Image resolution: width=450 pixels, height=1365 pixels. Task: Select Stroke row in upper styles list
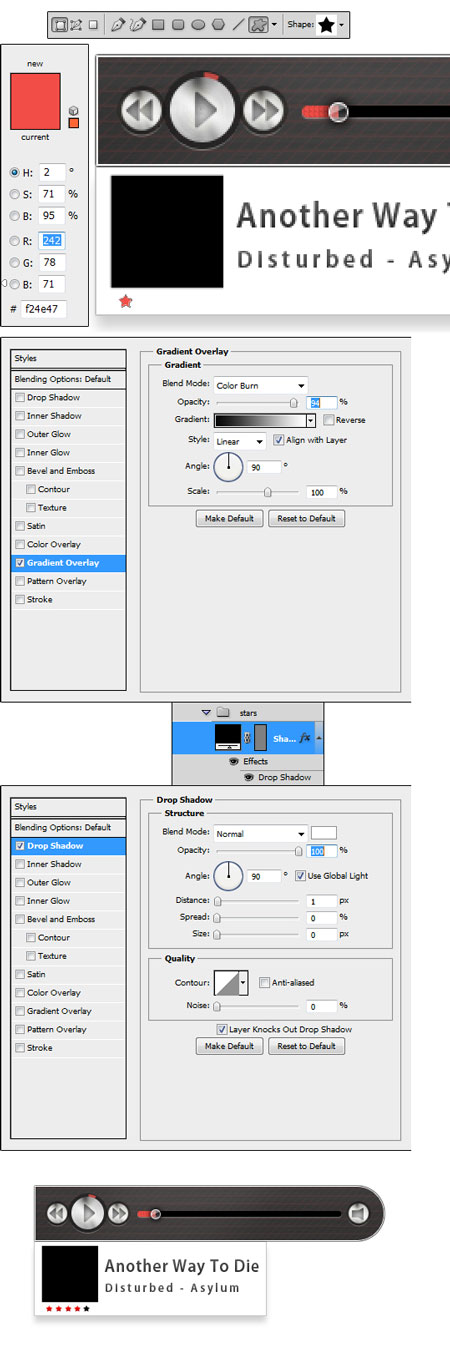pos(69,600)
